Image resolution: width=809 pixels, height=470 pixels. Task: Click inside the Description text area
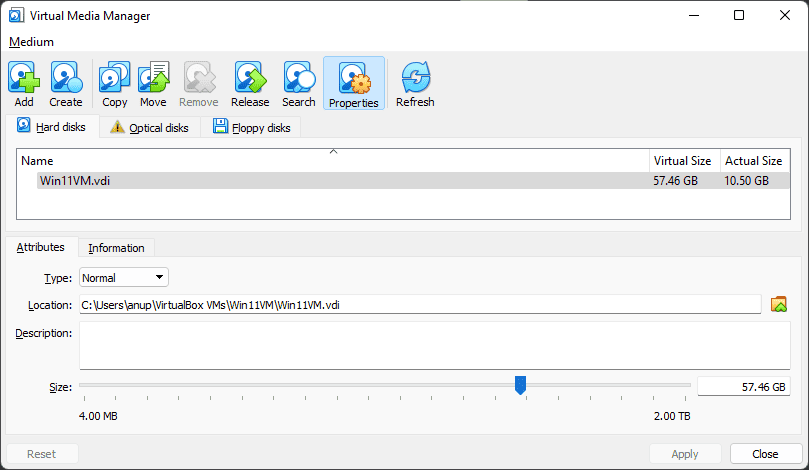(434, 346)
